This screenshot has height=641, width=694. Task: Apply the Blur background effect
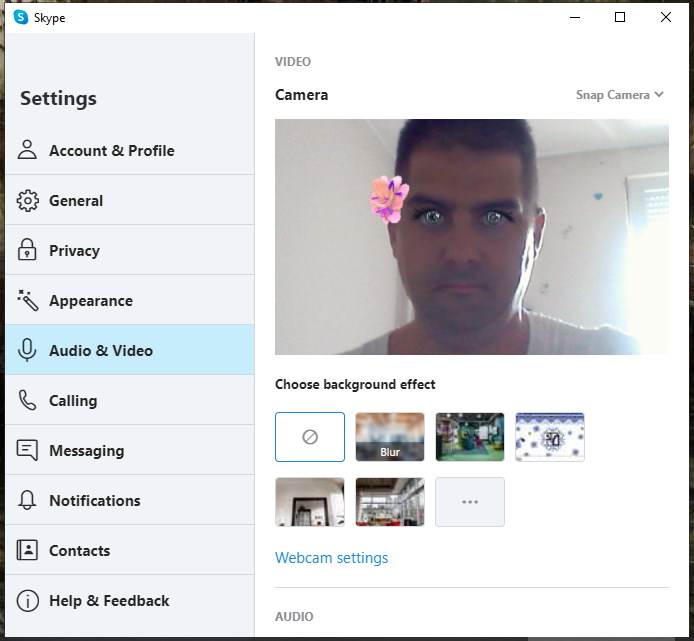(390, 437)
